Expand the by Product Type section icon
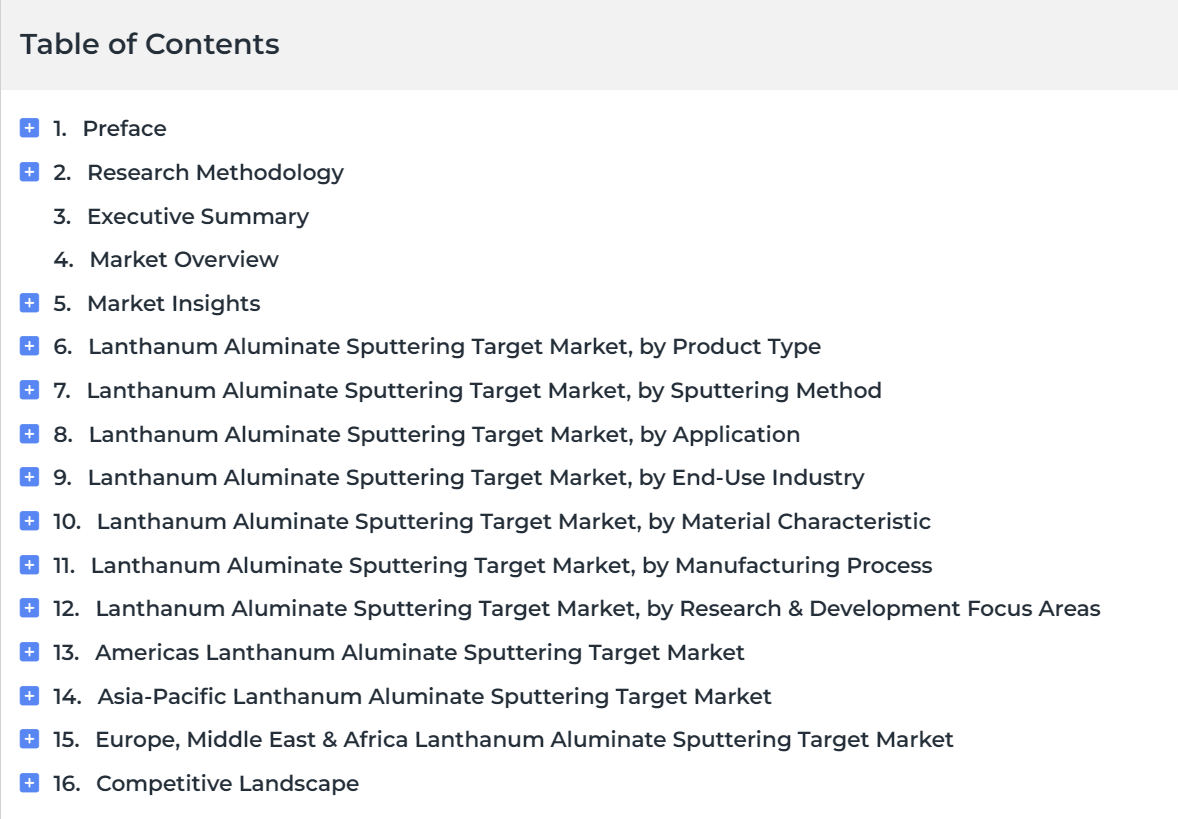The height and width of the screenshot is (819, 1178). (29, 346)
